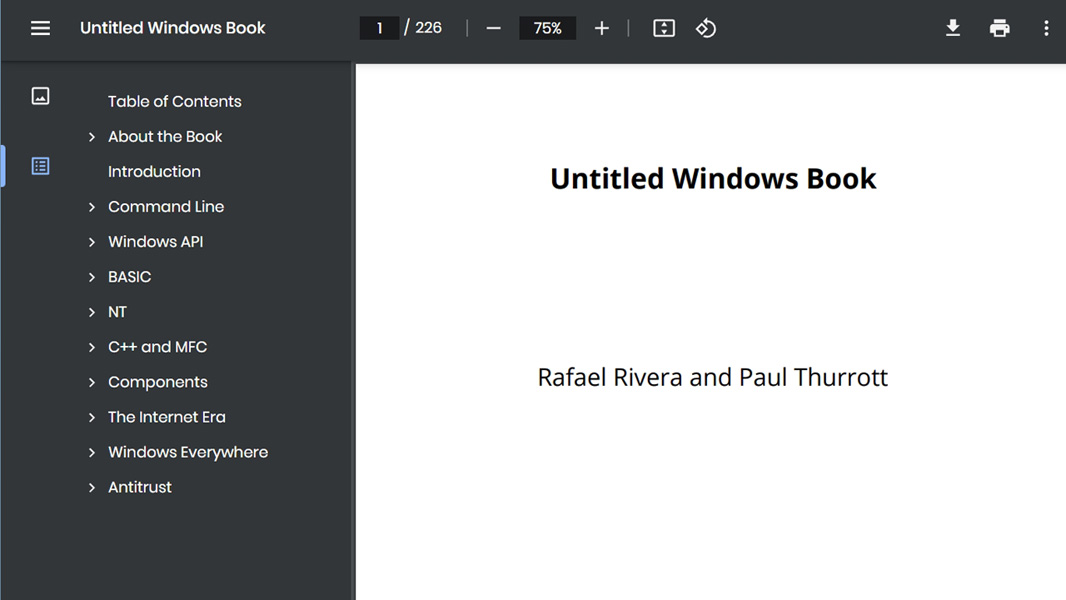The image size is (1066, 600).
Task: Rotate the document with the rotate icon
Action: (706, 28)
